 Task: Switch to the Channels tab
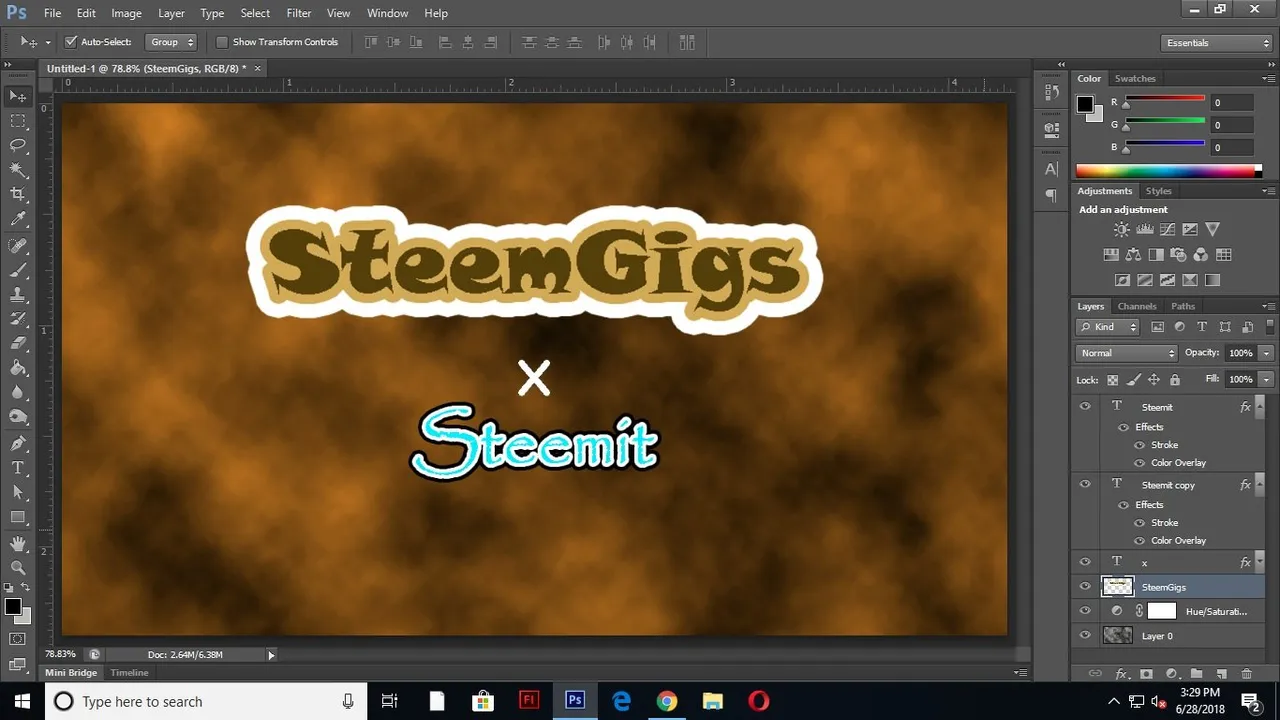pyautogui.click(x=1137, y=306)
